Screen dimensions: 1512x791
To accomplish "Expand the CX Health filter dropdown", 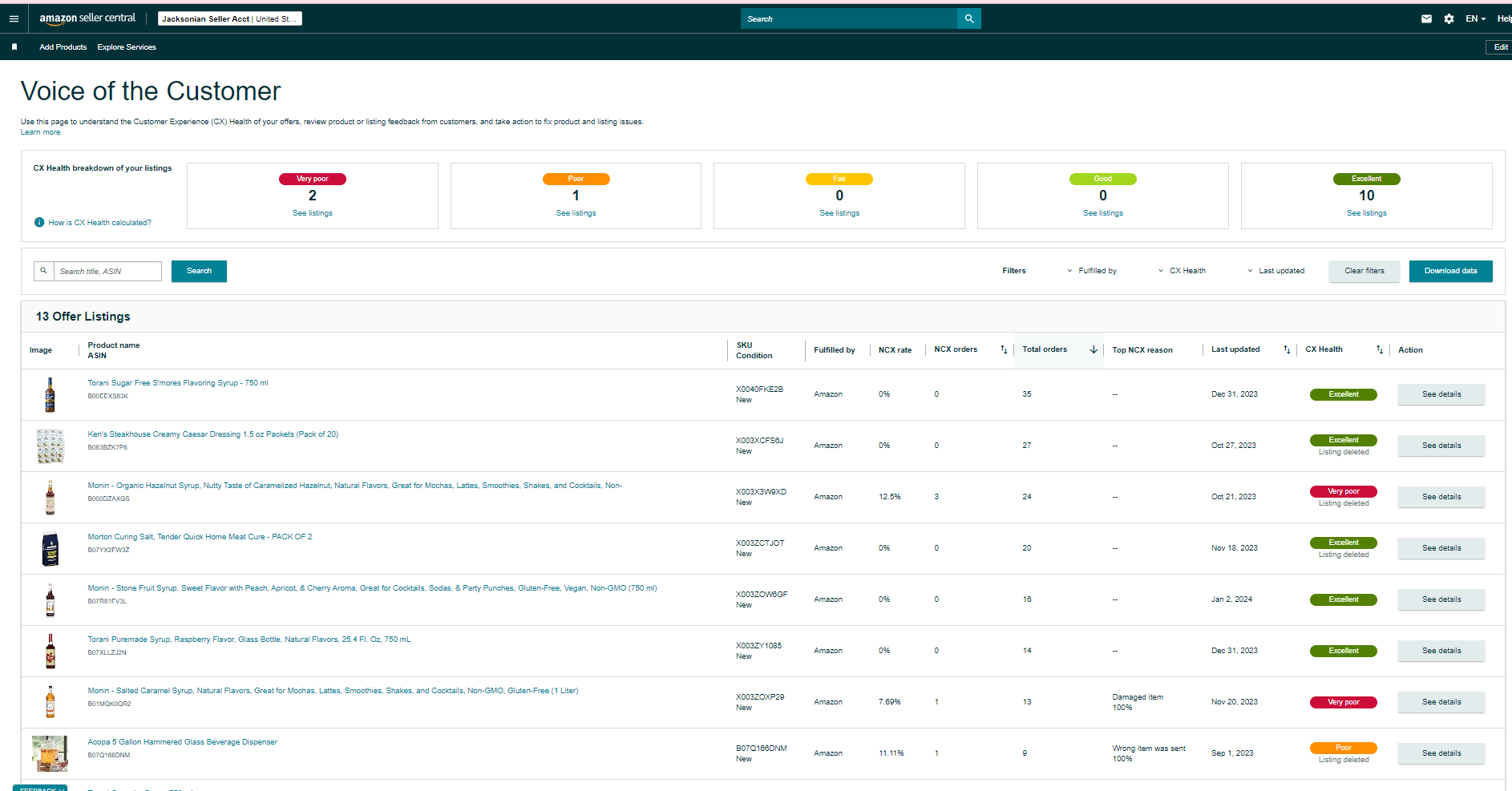I will 1182,271.
